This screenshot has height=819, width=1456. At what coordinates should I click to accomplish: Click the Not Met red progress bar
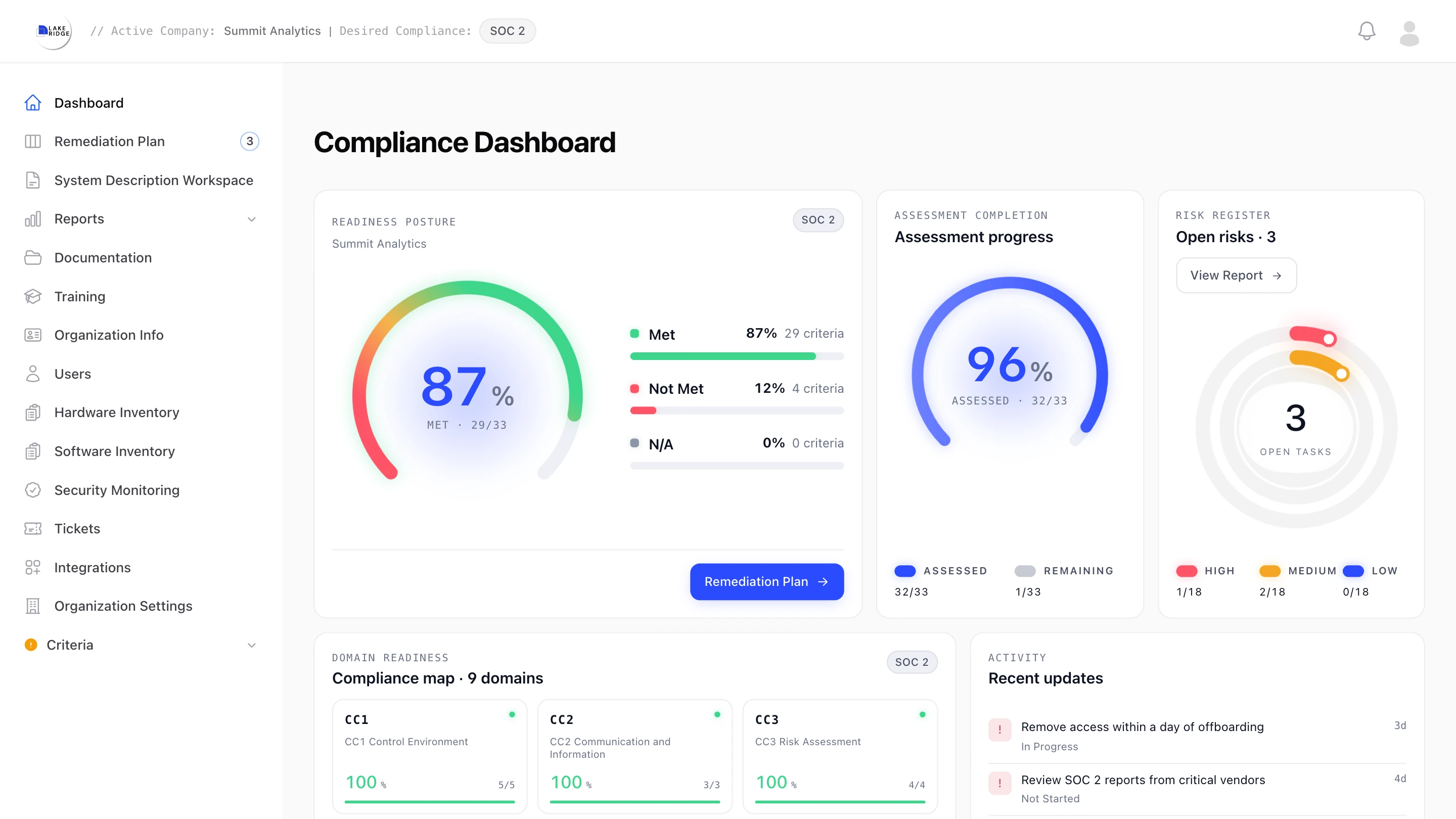click(737, 411)
